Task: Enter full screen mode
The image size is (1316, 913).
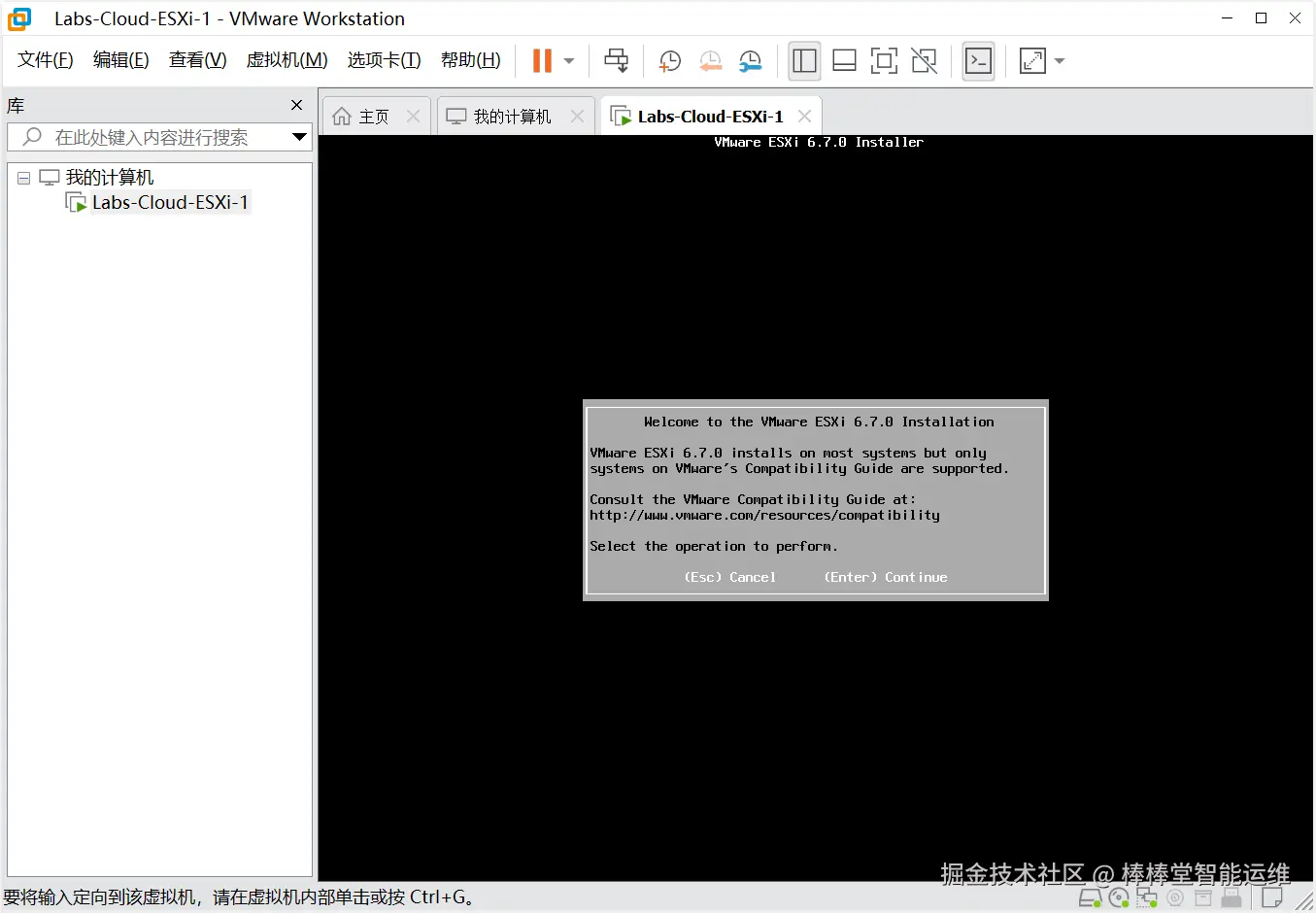Action: pos(884,61)
